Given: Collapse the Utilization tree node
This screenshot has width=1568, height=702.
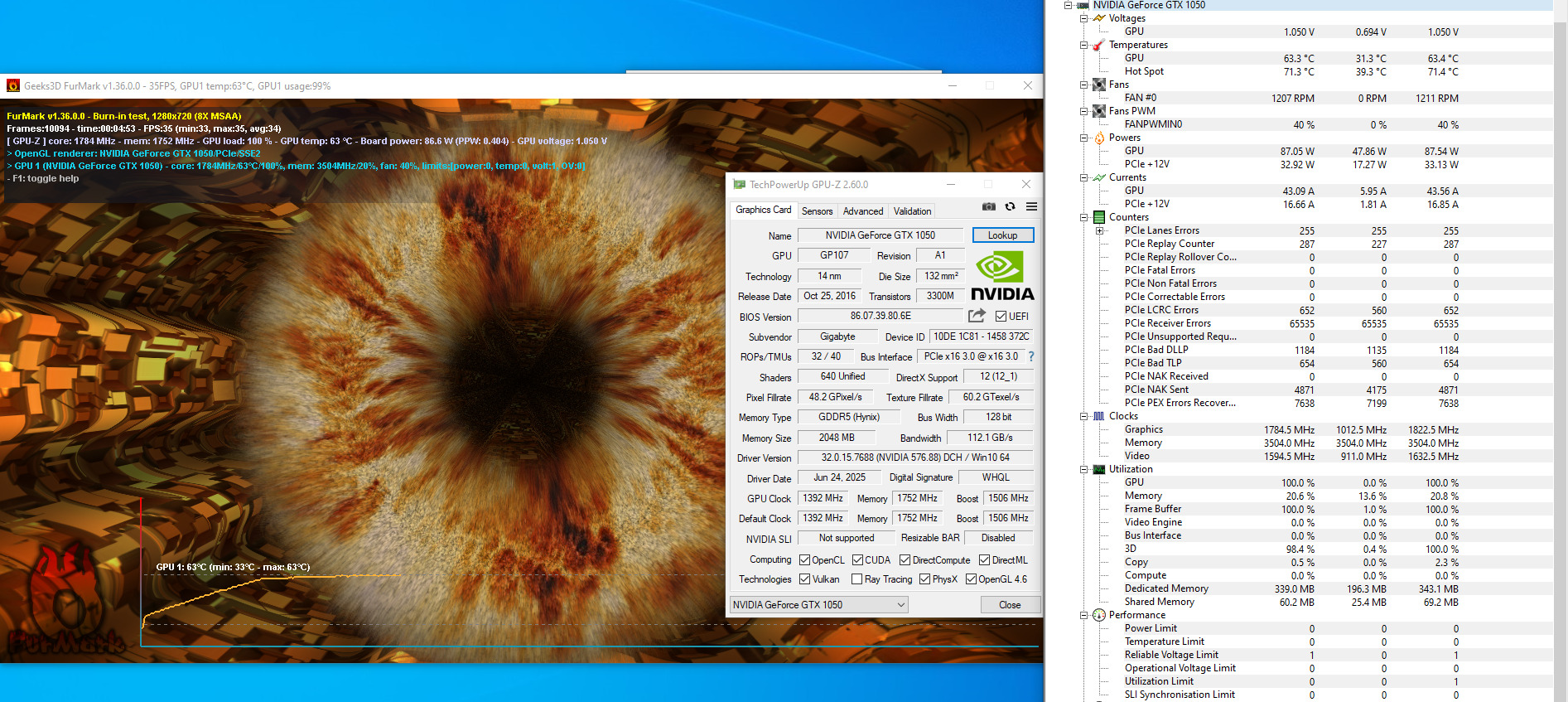Looking at the screenshot, I should (x=1083, y=469).
